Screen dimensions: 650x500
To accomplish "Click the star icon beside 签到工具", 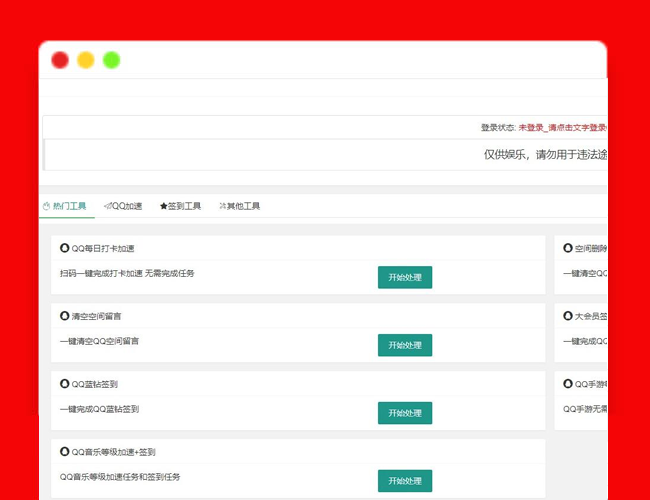I will click(x=163, y=206).
